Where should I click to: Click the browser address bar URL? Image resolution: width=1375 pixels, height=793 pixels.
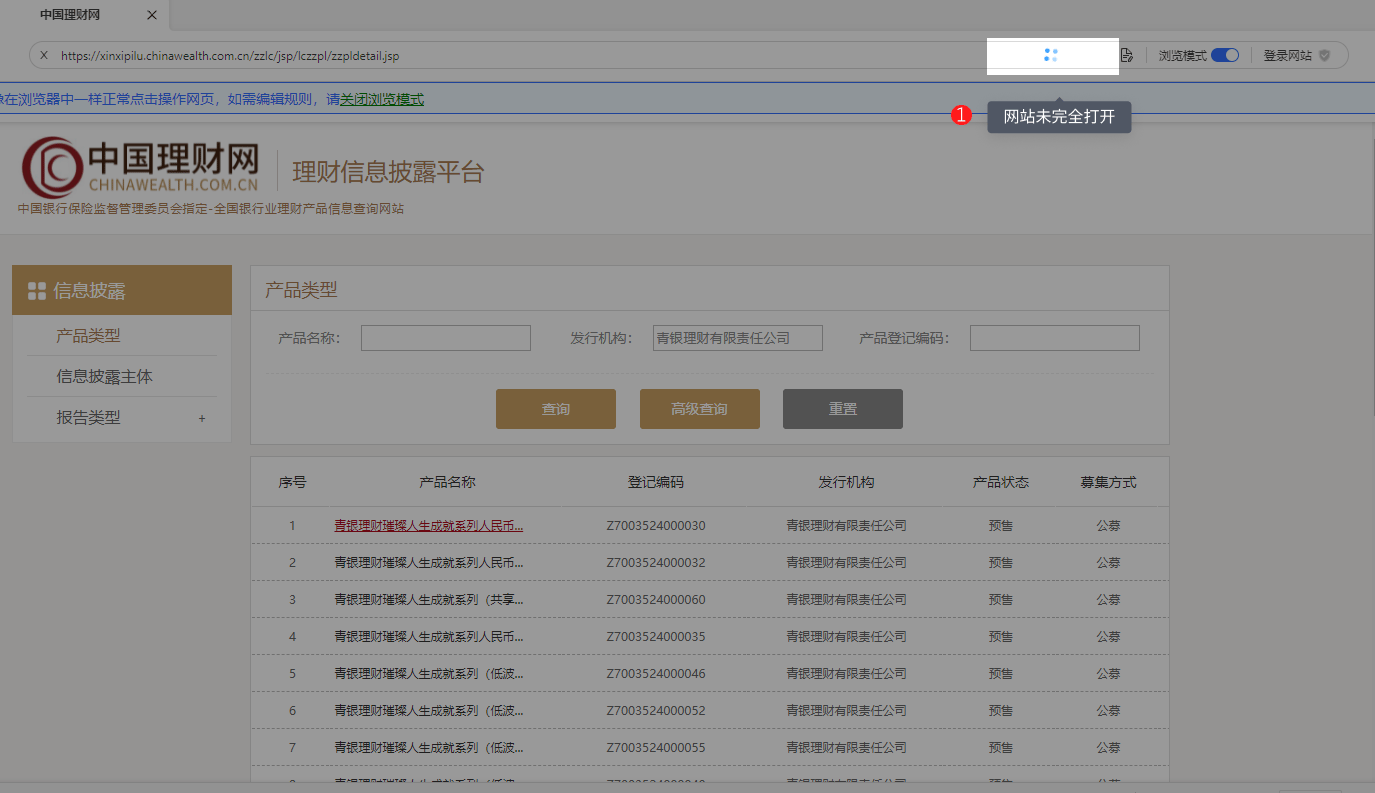click(230, 56)
